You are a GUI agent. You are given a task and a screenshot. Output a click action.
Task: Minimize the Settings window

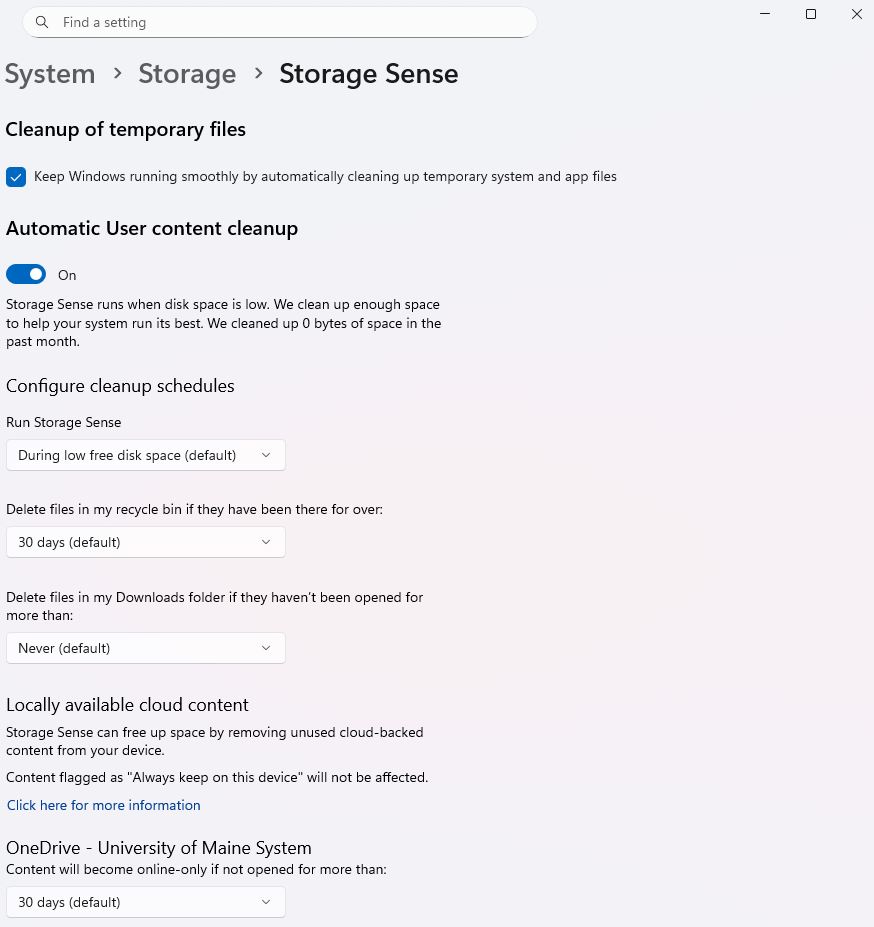765,14
